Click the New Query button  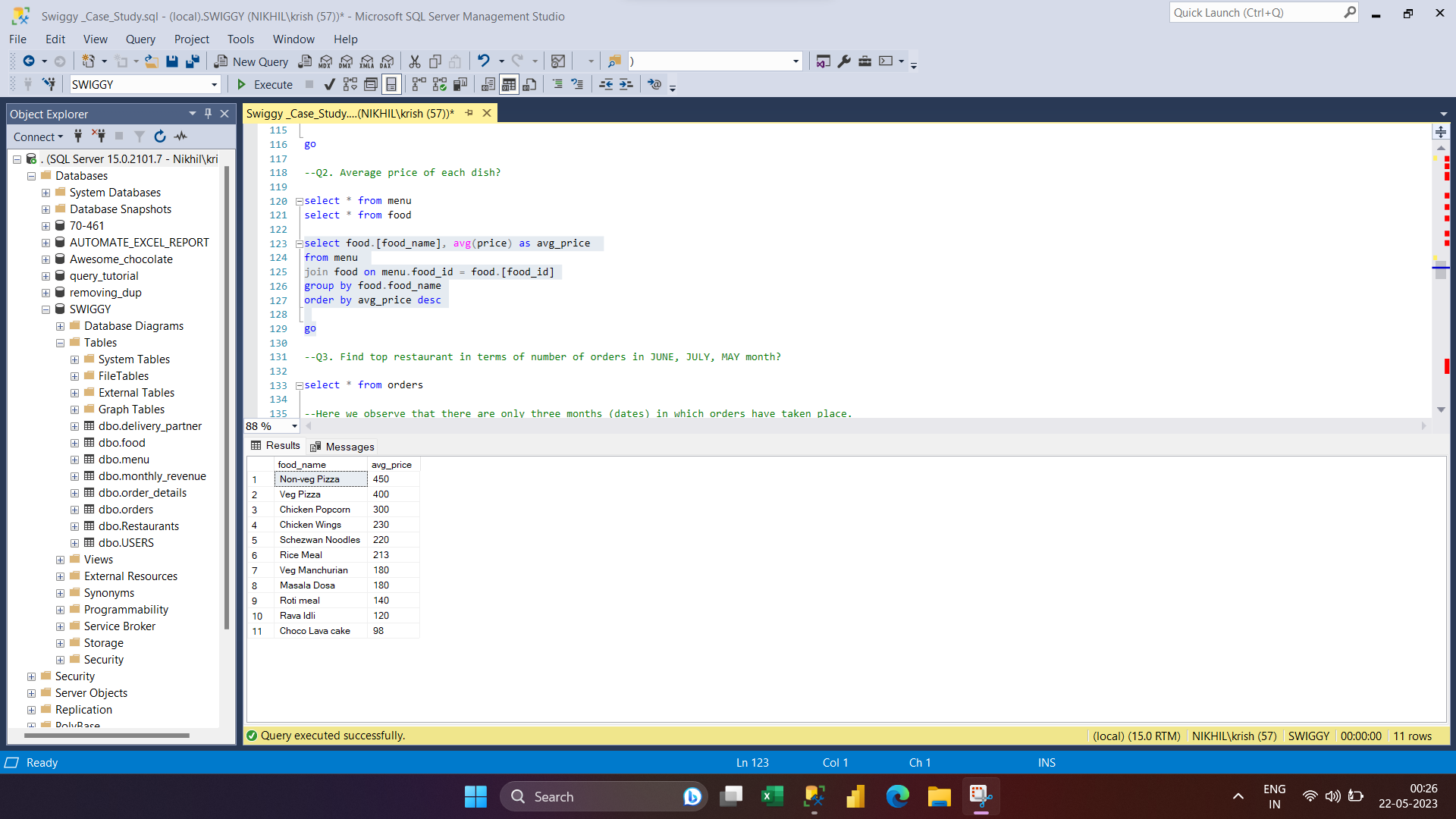tap(251, 61)
